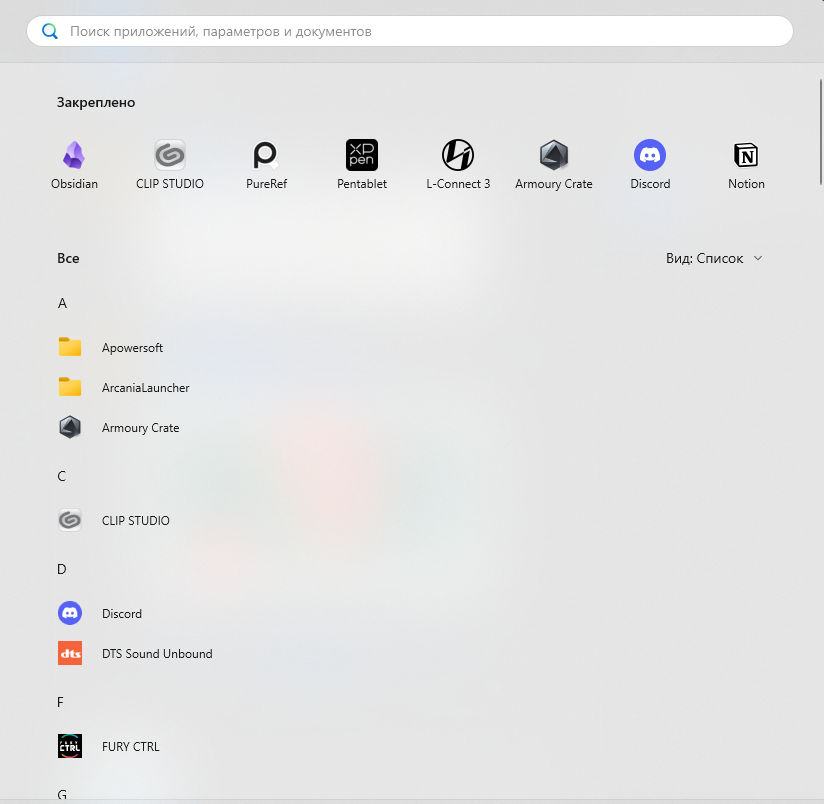Click the Закреплено section heading
Viewport: 824px width, 804px height.
click(x=96, y=102)
